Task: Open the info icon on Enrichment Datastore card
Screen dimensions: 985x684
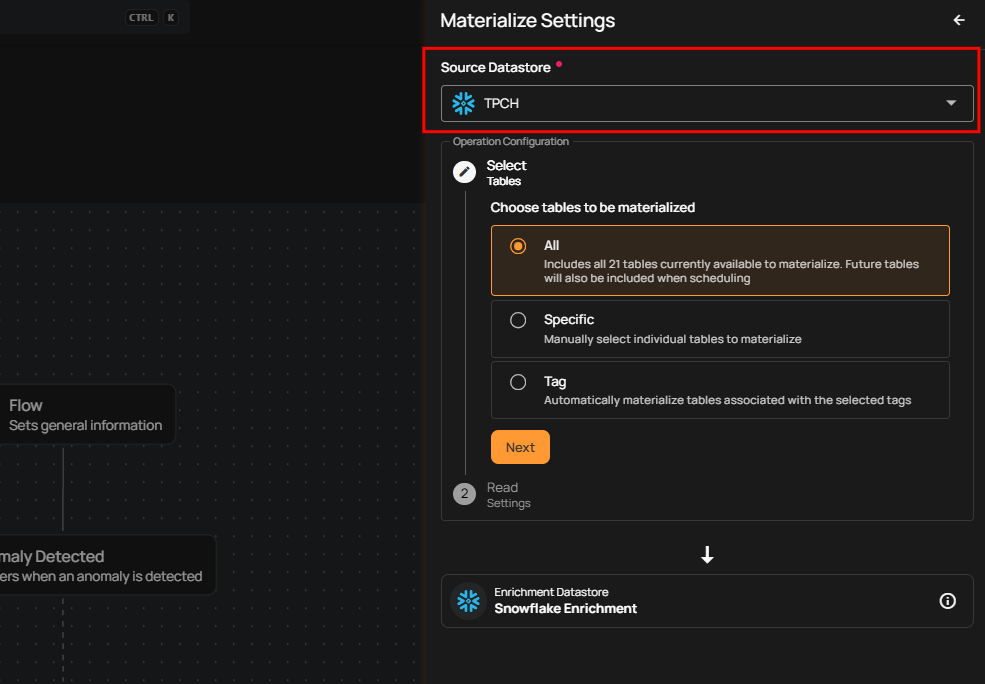Action: click(948, 601)
